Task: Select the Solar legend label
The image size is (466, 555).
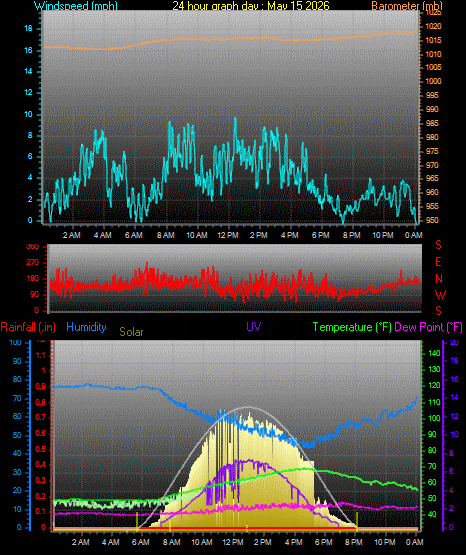Action: click(131, 332)
